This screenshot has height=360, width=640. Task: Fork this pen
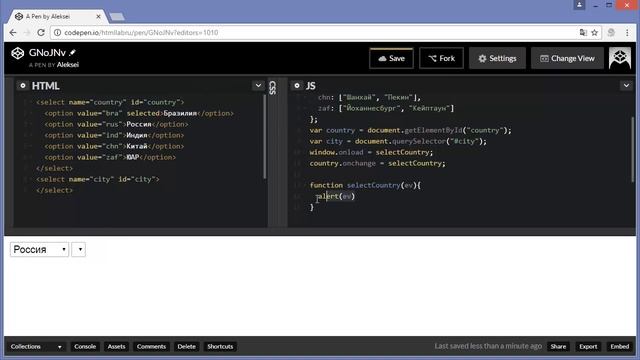point(441,58)
